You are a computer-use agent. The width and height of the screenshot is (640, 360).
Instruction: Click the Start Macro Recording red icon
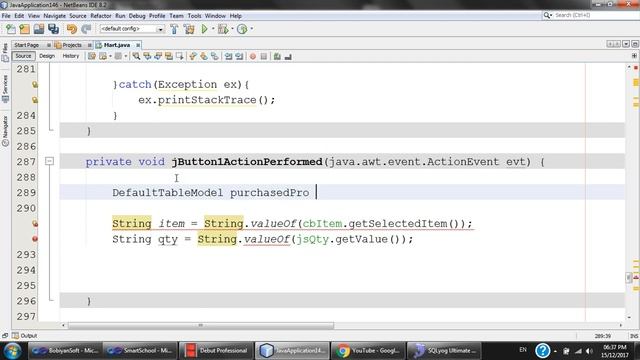(253, 56)
